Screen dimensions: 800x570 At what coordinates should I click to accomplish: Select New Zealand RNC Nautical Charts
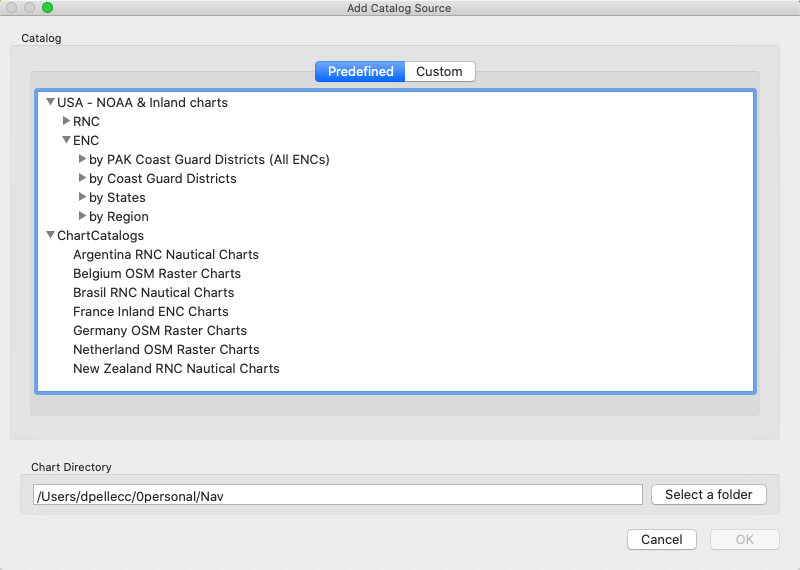[x=176, y=368]
